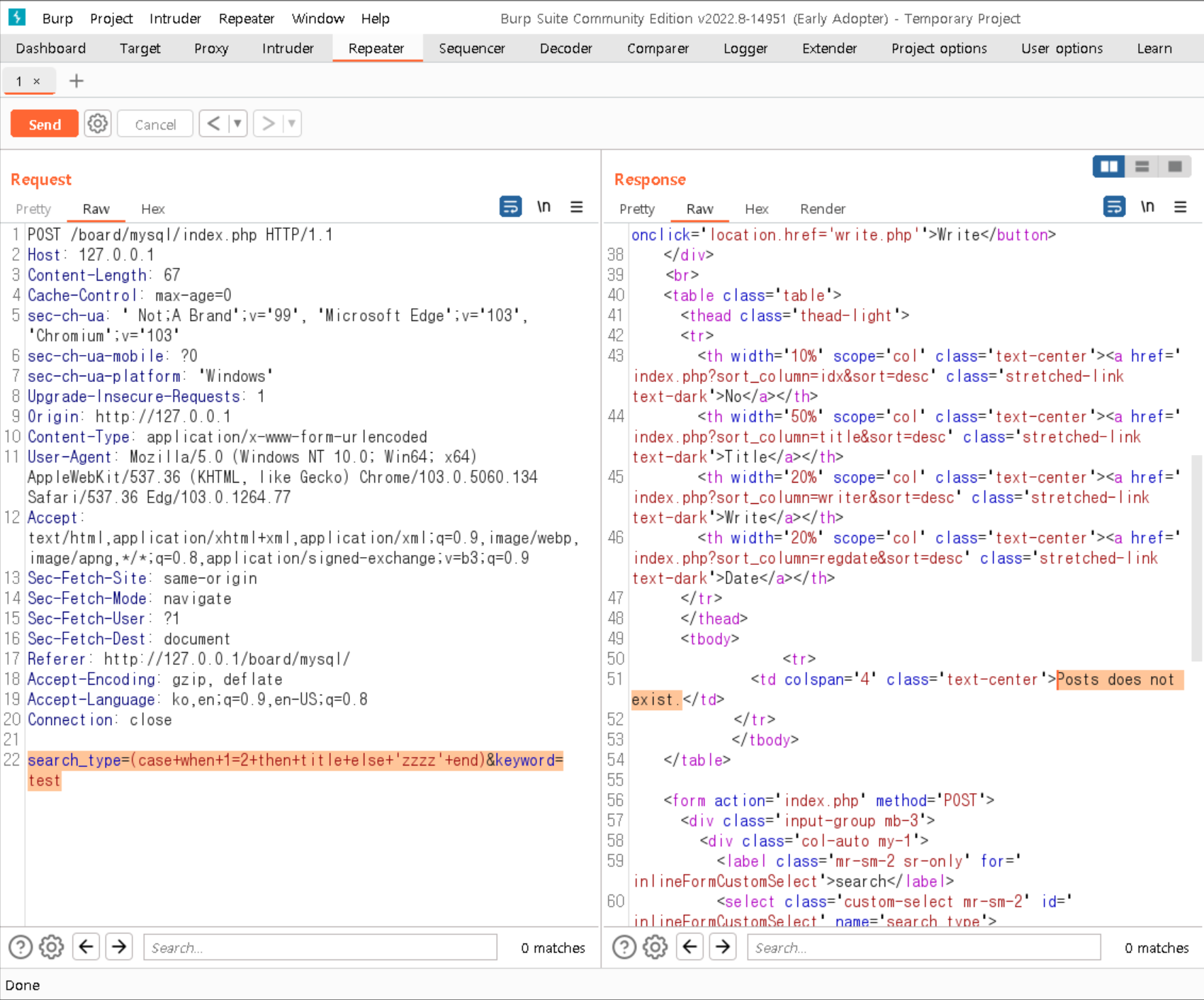Go forward to next request in history
Viewport: 1204px width, 1000px height.
[x=268, y=124]
